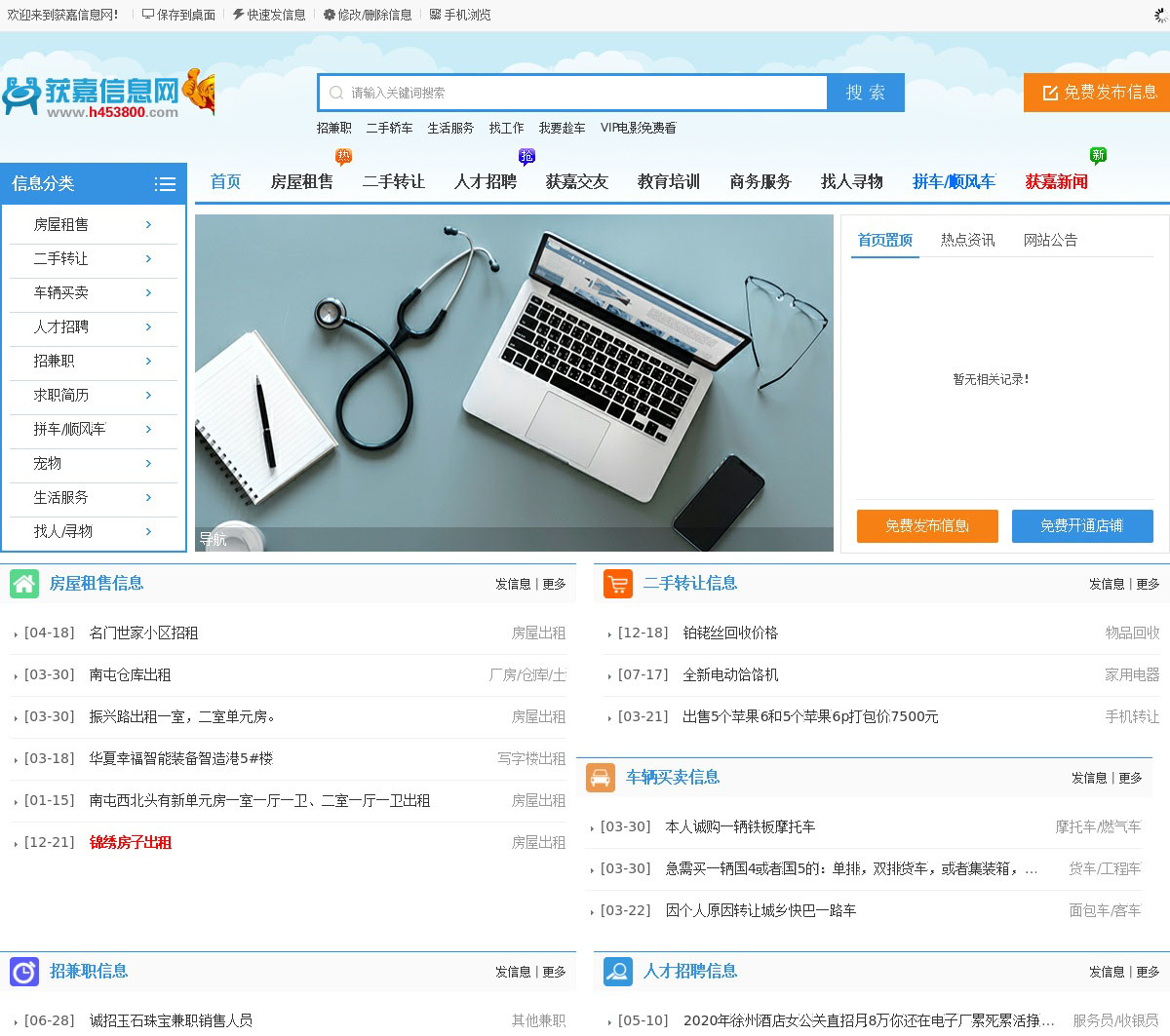Screen dimensions: 1170x1036
Task: Click the blue 免费开通店铺 button
Action: click(x=1082, y=526)
